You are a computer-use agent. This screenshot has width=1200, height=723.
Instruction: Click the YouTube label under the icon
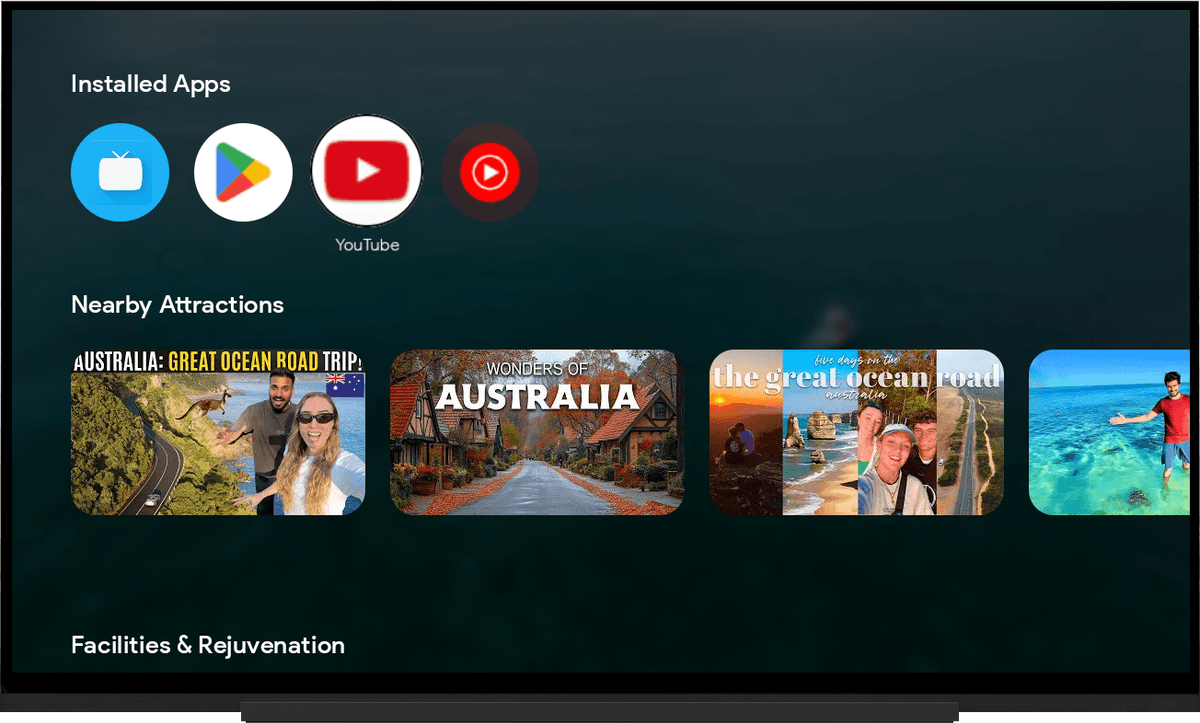click(x=367, y=245)
